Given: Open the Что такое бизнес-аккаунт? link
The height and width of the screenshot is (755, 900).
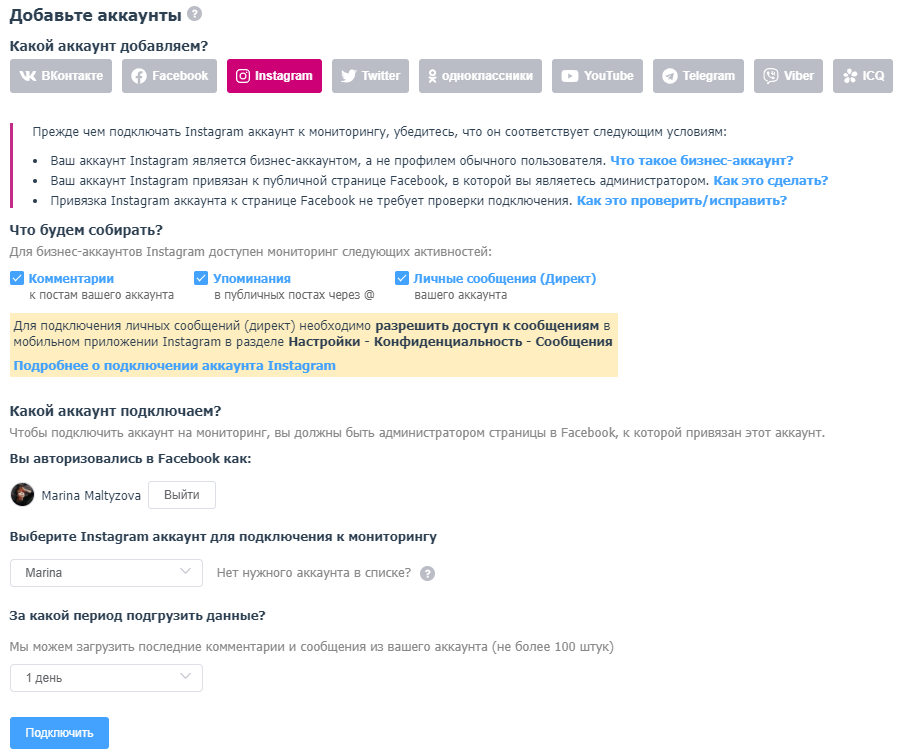Looking at the screenshot, I should [701, 161].
